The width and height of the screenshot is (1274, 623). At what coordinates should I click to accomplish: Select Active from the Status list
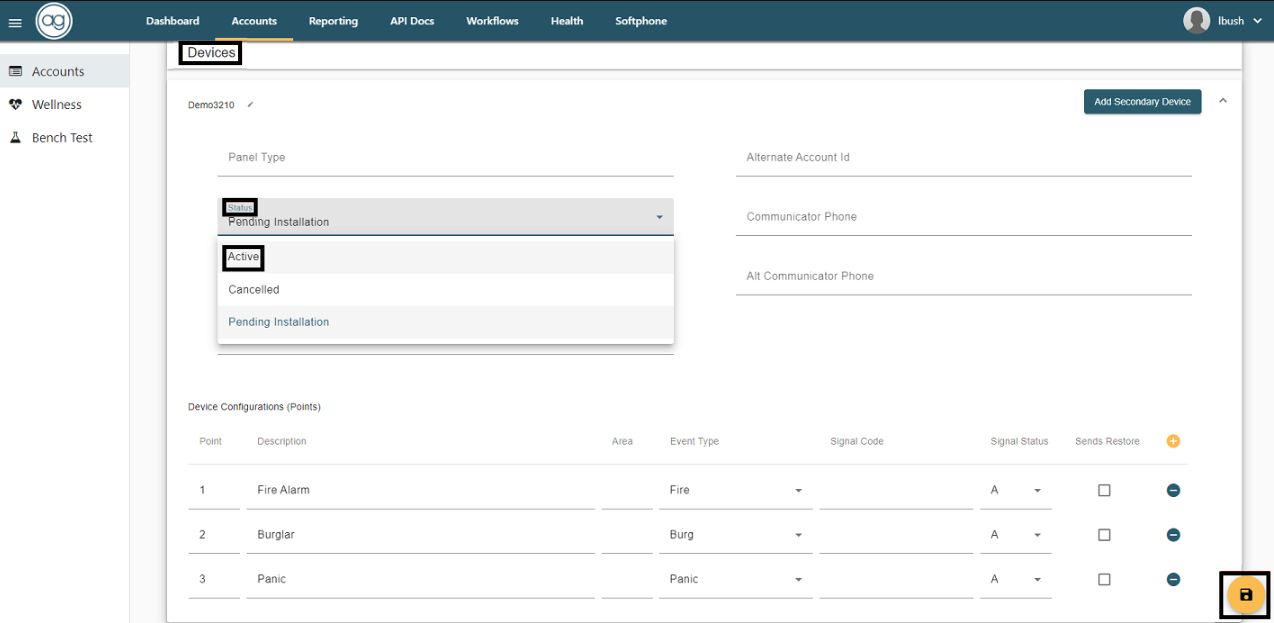(x=244, y=257)
